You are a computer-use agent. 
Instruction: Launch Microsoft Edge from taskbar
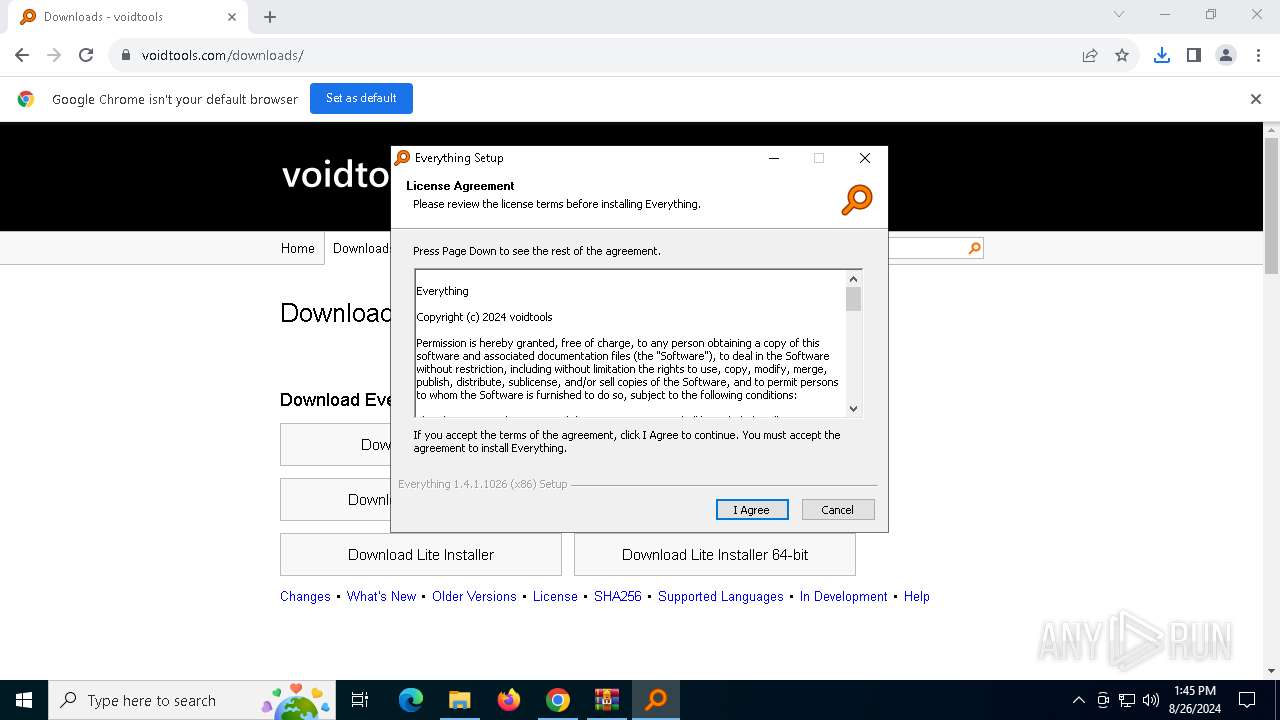coord(410,700)
